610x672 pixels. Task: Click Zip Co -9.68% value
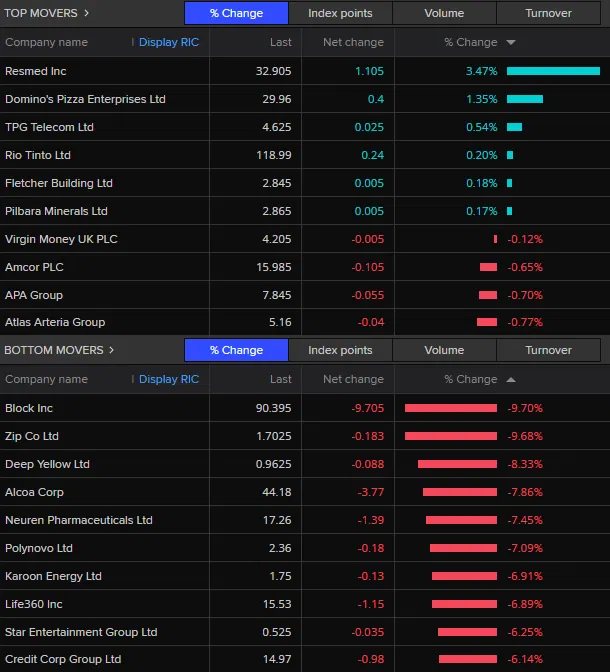pos(525,436)
